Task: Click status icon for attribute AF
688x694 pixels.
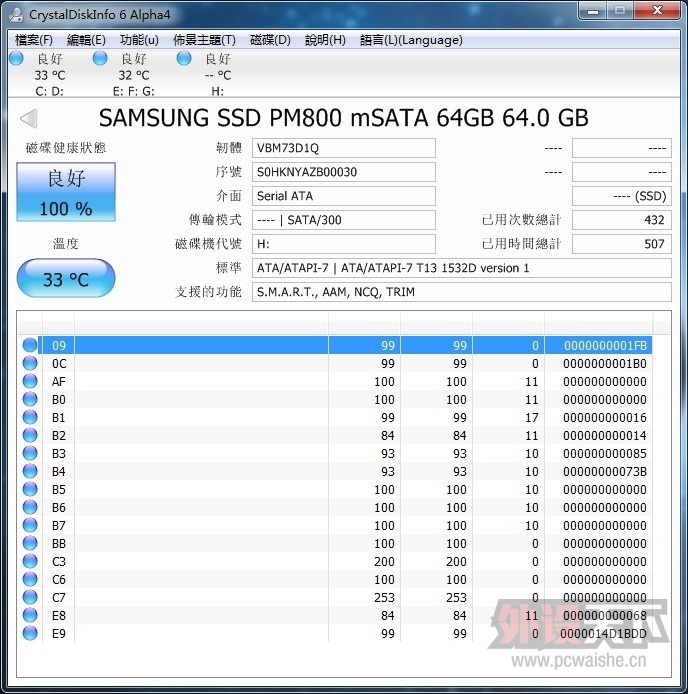Action: coord(30,381)
